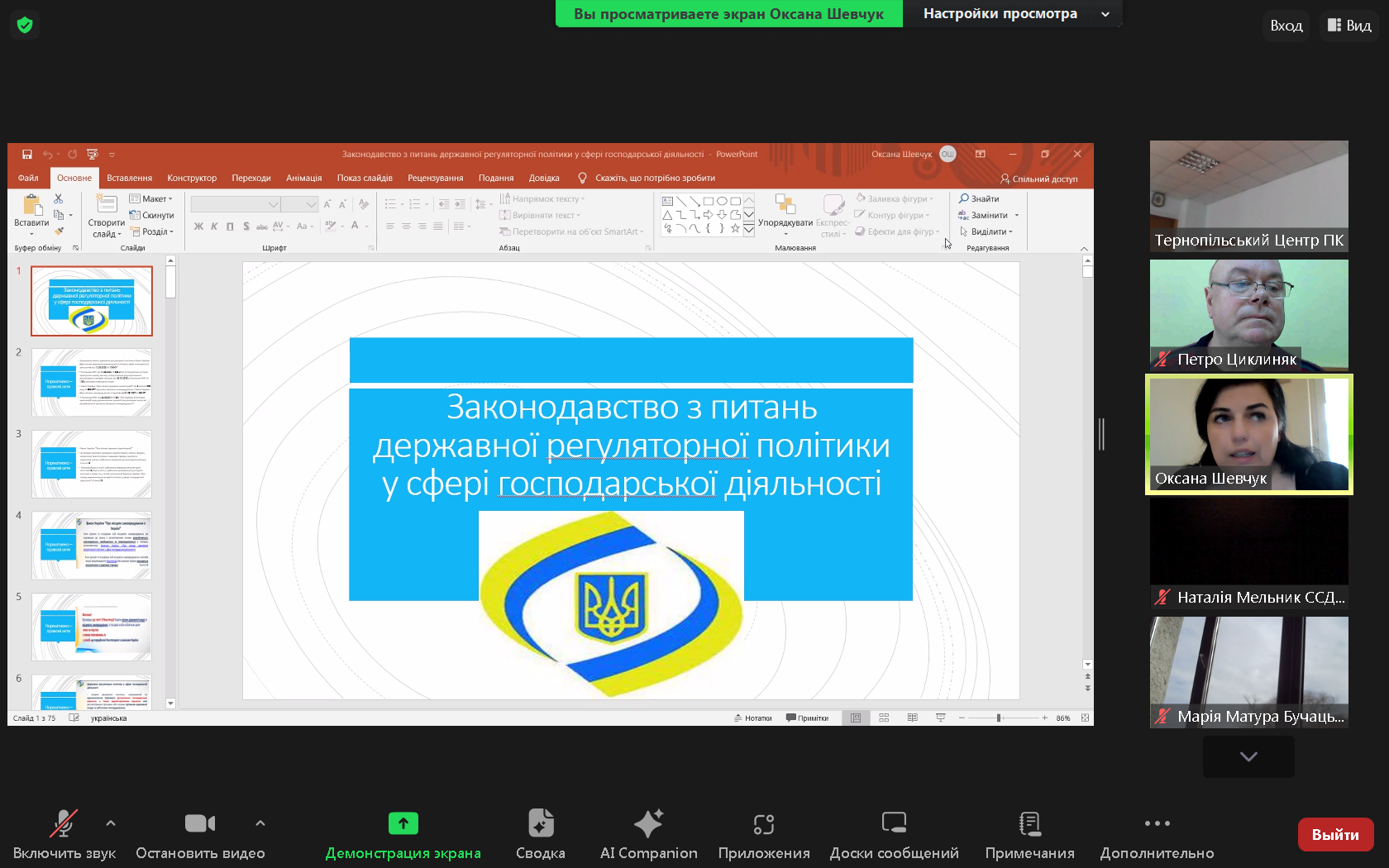Expand the shapes gallery more arrow
Screen dimensions: 1389x868
[x=748, y=231]
